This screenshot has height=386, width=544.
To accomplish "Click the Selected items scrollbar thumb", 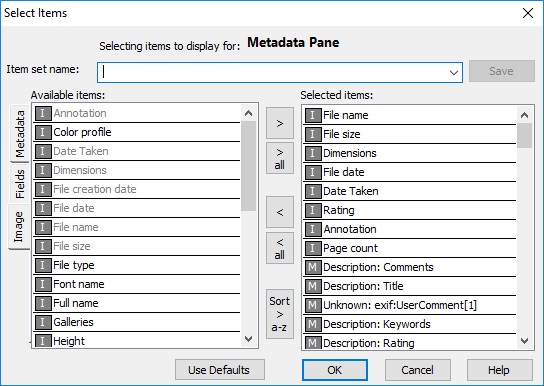I will 525,136.
